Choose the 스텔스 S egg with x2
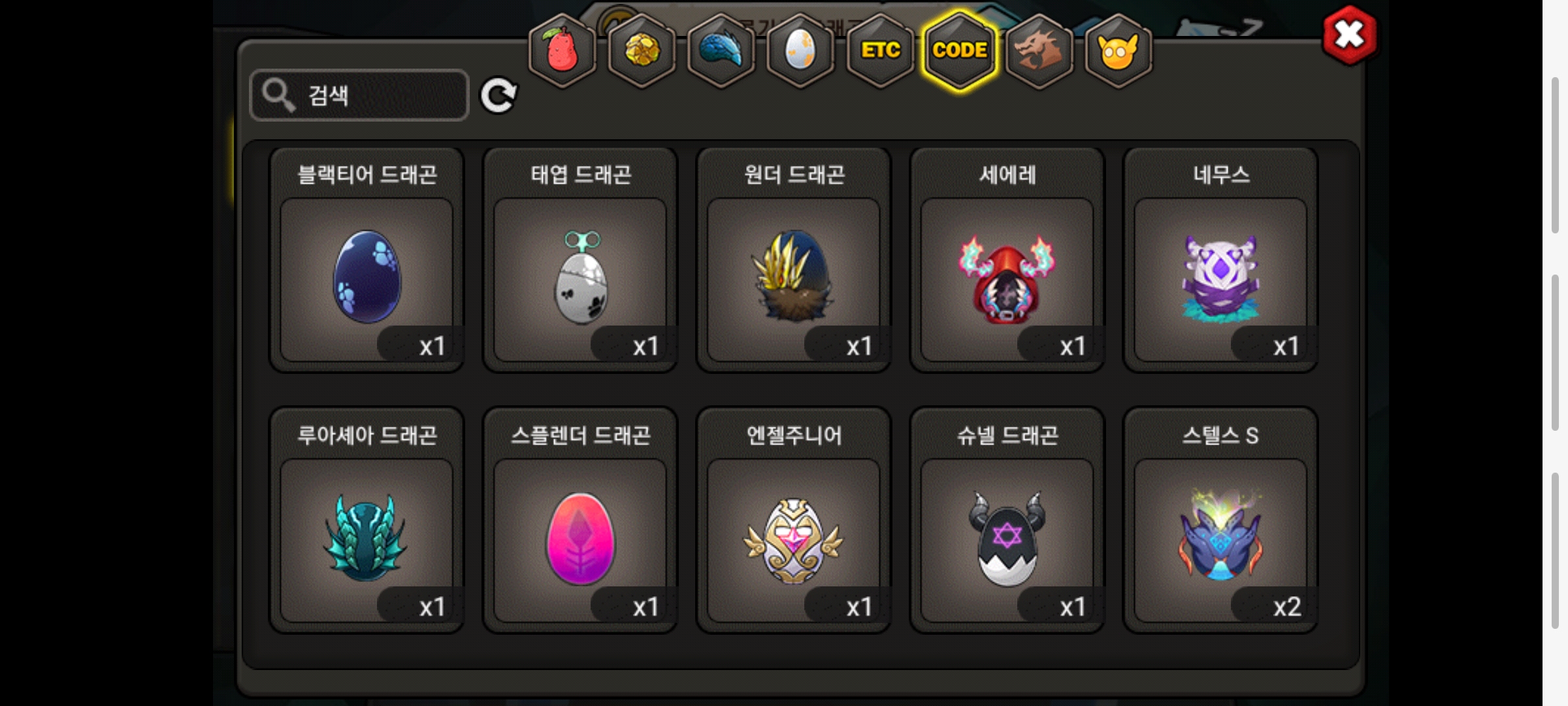The width and height of the screenshot is (1568, 706). coord(1220,520)
